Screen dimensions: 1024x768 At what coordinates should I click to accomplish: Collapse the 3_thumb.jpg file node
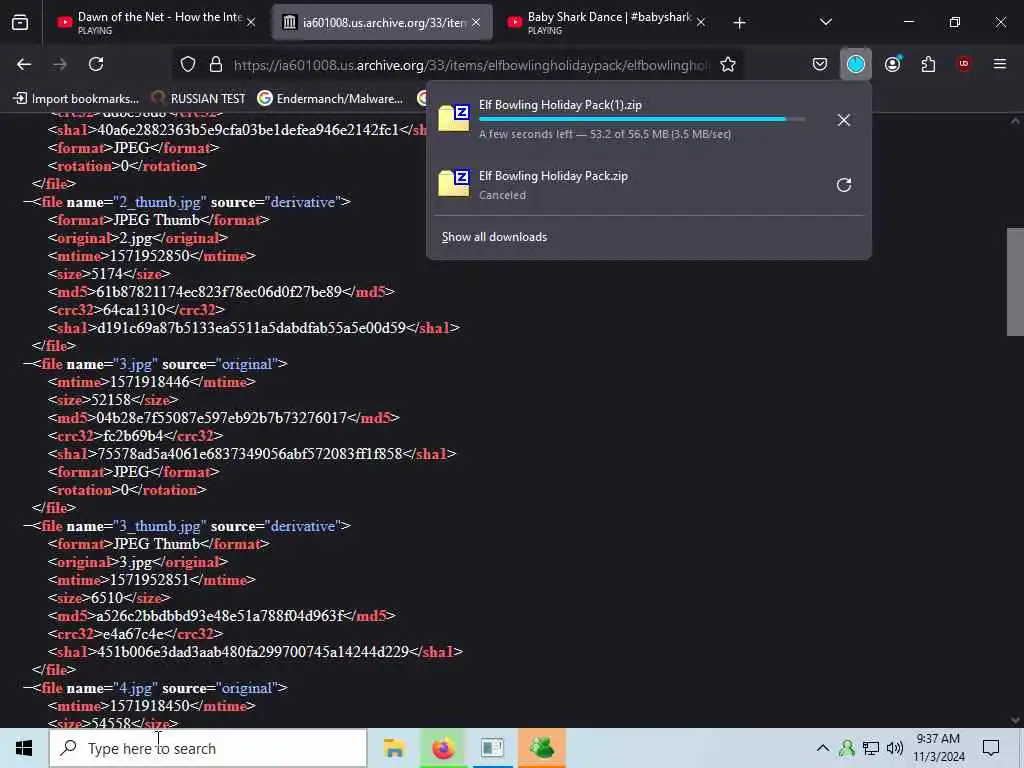coord(28,526)
